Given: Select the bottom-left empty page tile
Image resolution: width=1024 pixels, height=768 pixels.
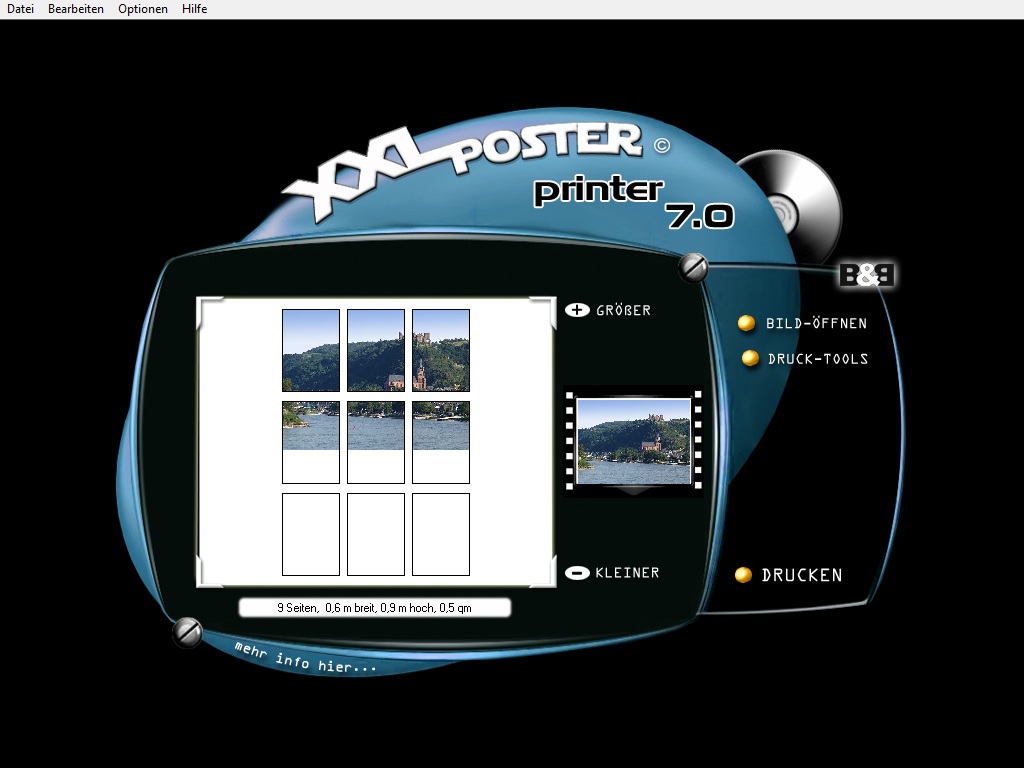Looking at the screenshot, I should click(311, 534).
